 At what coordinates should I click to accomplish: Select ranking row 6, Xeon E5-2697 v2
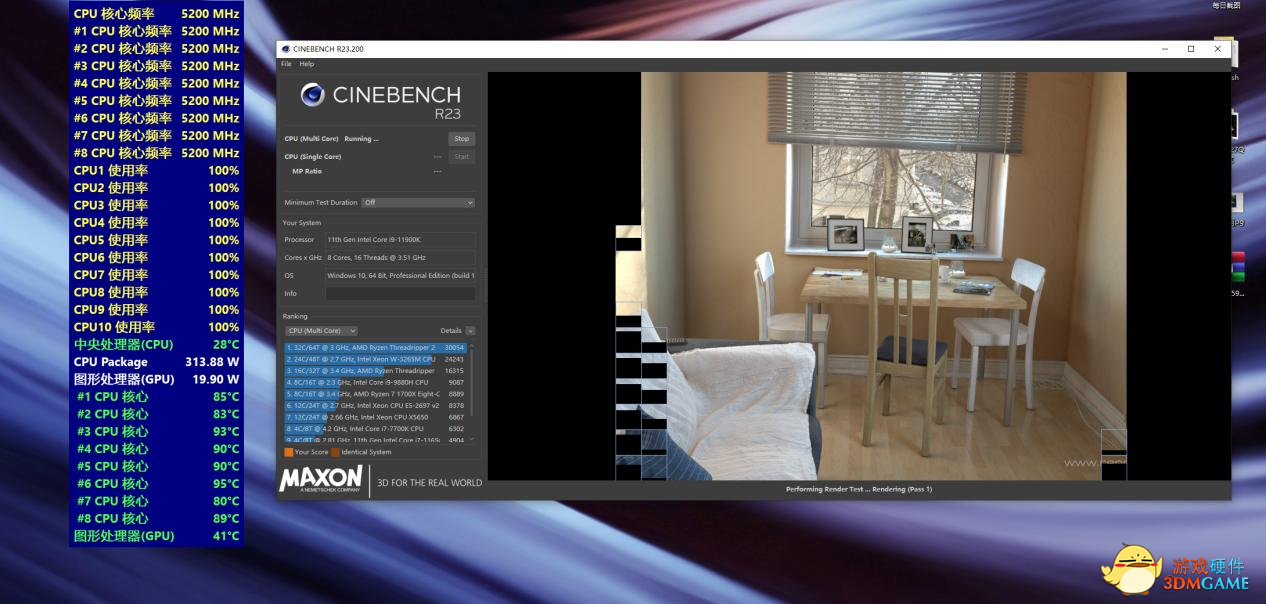(x=376, y=405)
